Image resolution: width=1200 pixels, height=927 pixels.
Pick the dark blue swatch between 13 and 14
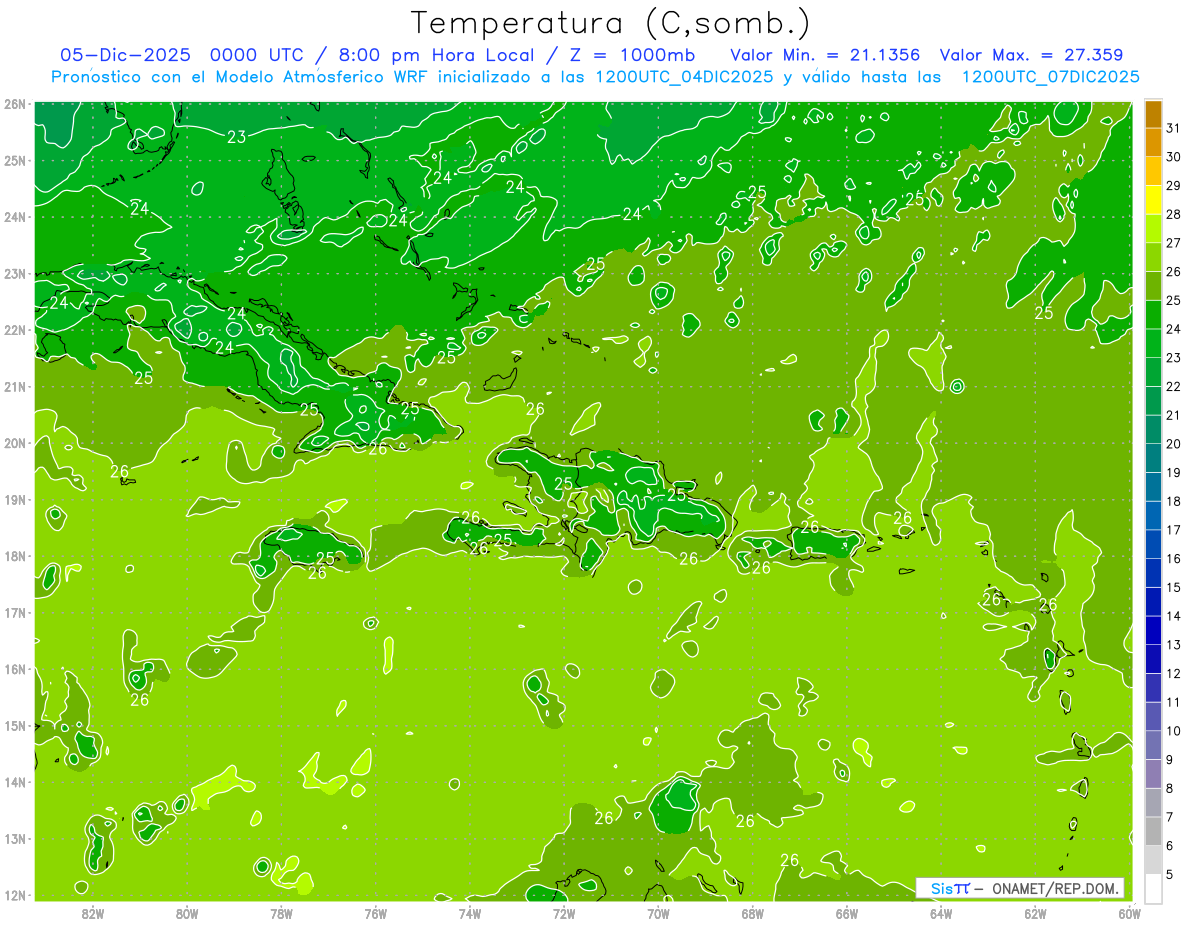[1153, 630]
